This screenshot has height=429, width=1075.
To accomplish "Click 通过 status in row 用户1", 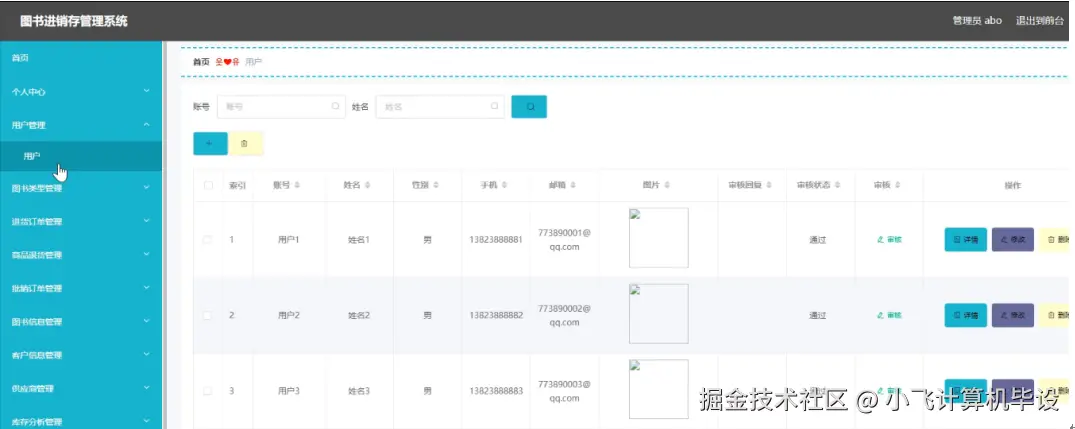I will coord(818,240).
